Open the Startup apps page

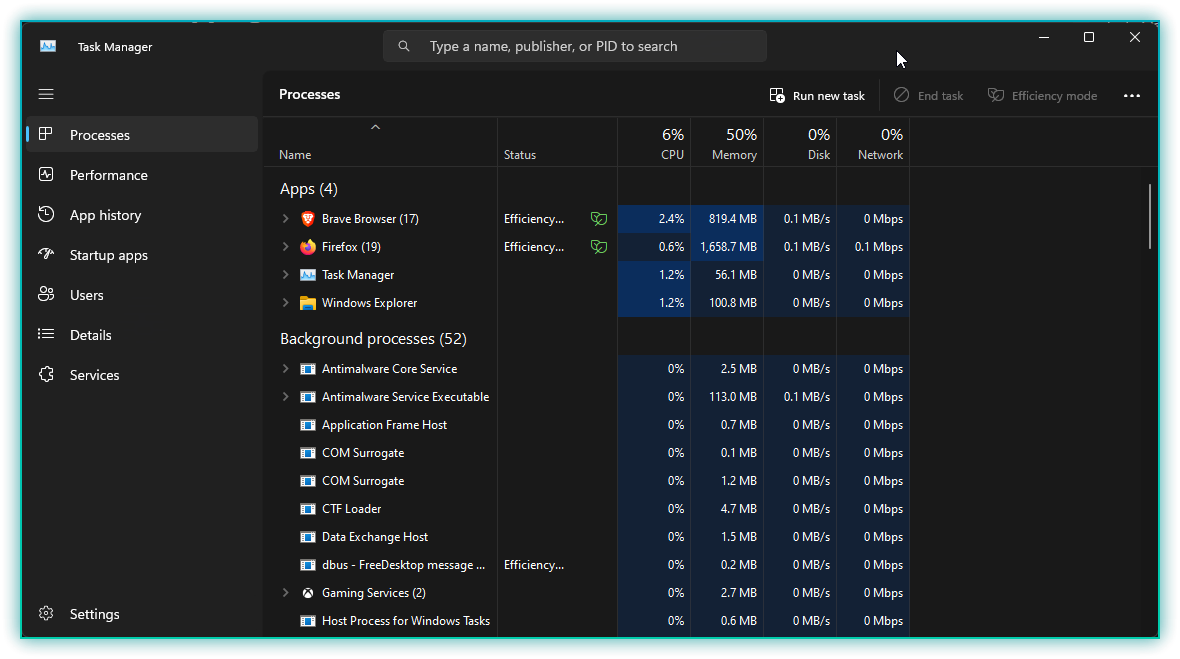tap(108, 255)
